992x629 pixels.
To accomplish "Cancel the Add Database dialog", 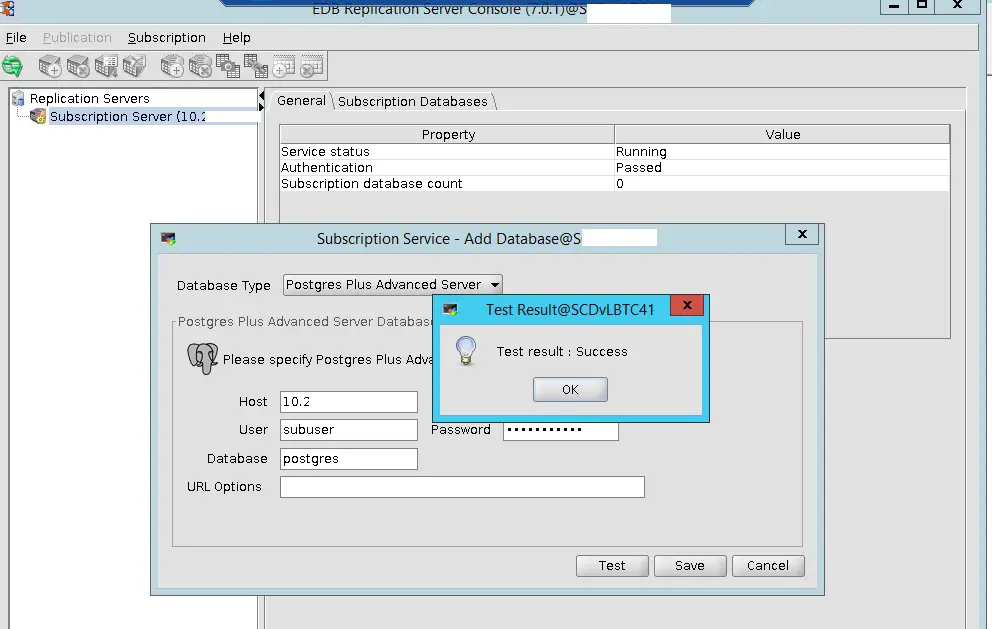I will point(768,566).
